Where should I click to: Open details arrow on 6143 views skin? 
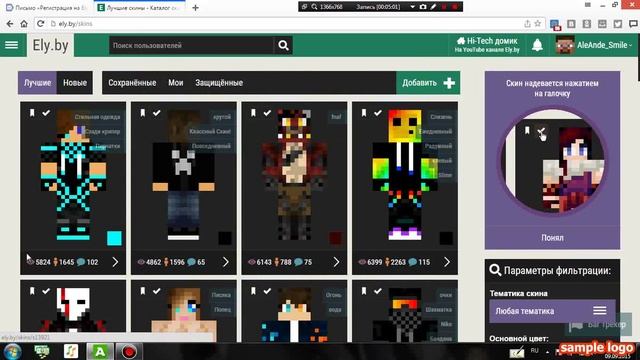tap(336, 262)
